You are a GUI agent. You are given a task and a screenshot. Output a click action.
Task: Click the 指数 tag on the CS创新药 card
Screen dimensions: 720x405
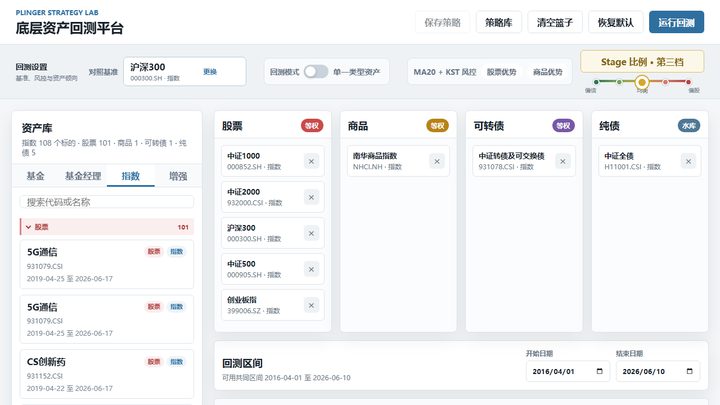click(x=177, y=362)
